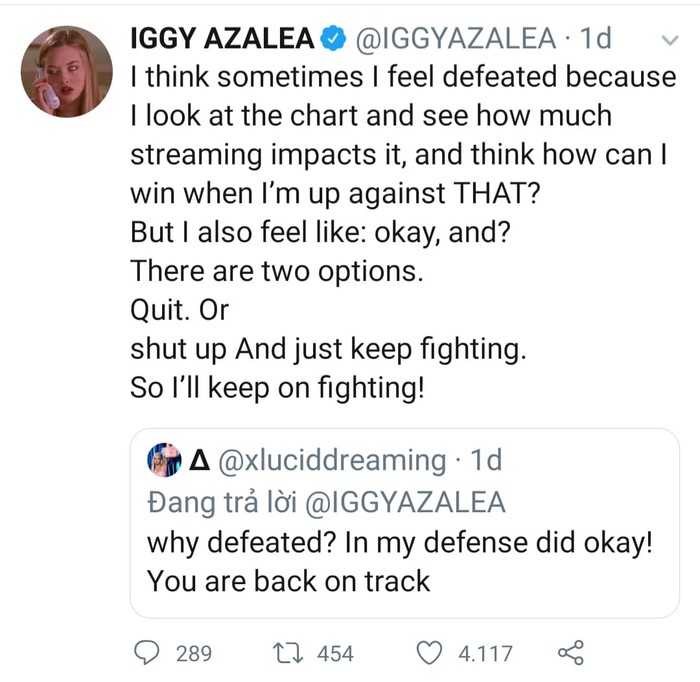
Task: Click the 289 replies count
Action: tap(194, 653)
